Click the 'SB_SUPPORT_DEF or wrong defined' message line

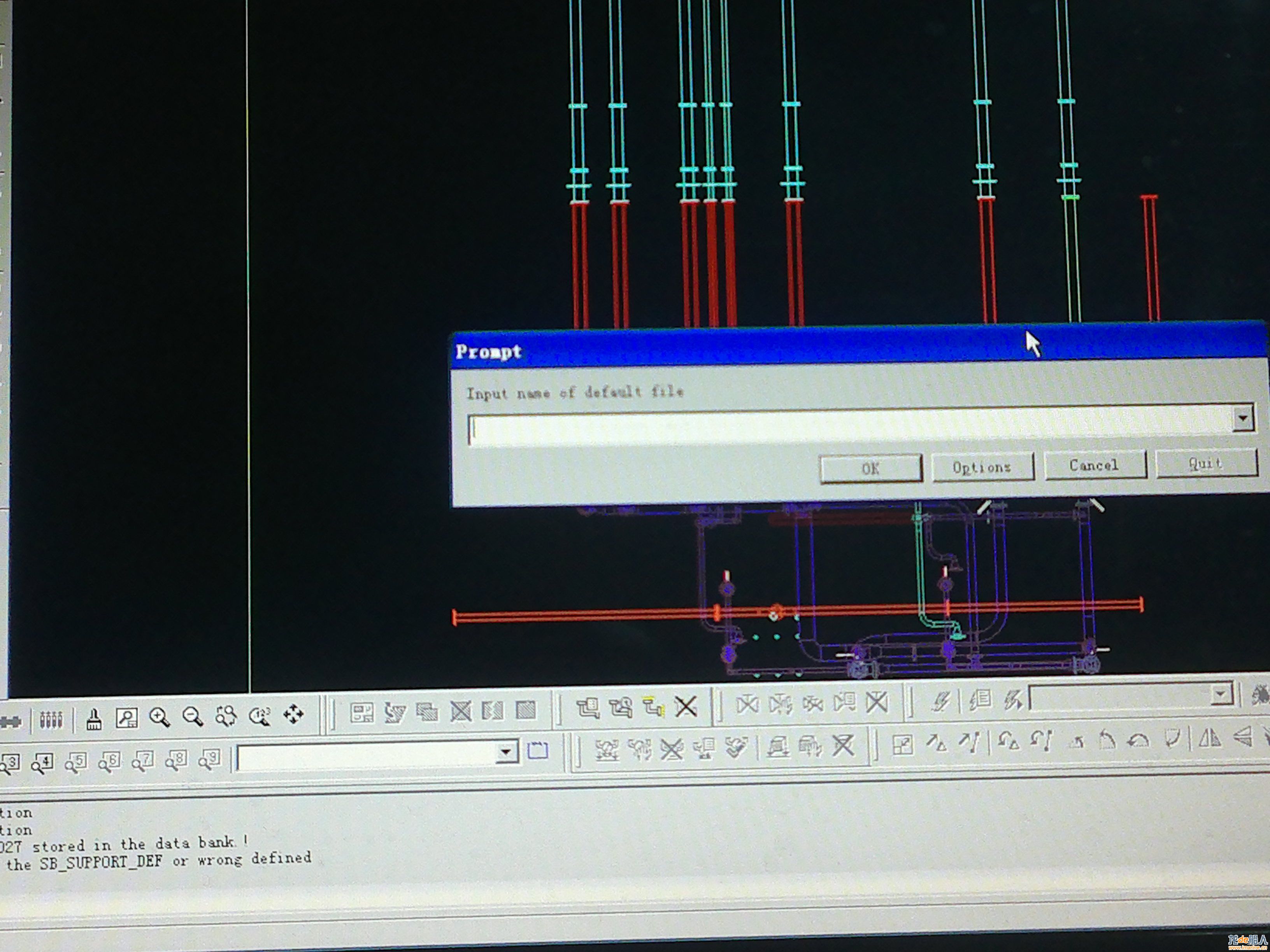175,861
